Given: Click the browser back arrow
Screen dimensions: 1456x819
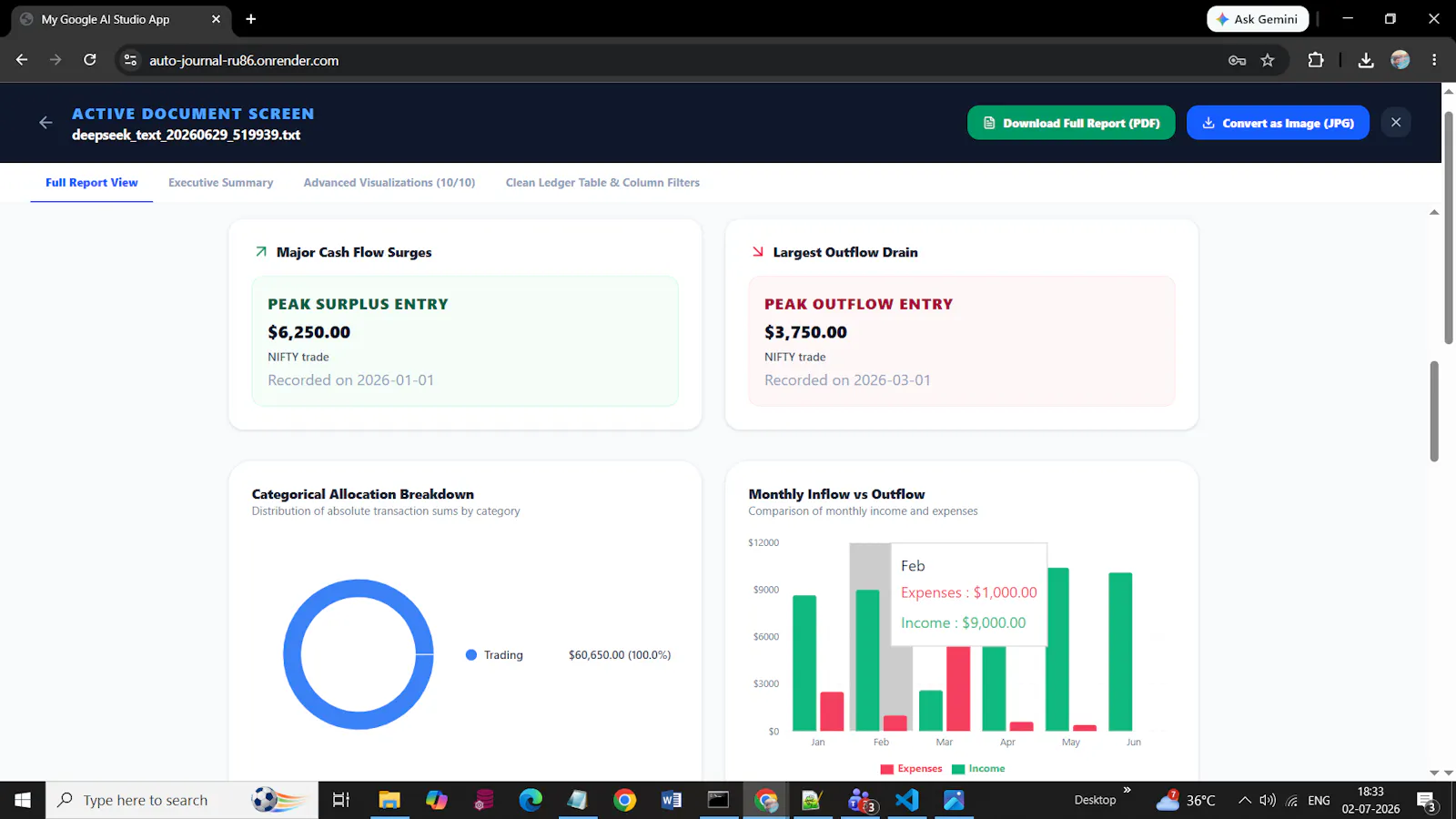Looking at the screenshot, I should [22, 60].
